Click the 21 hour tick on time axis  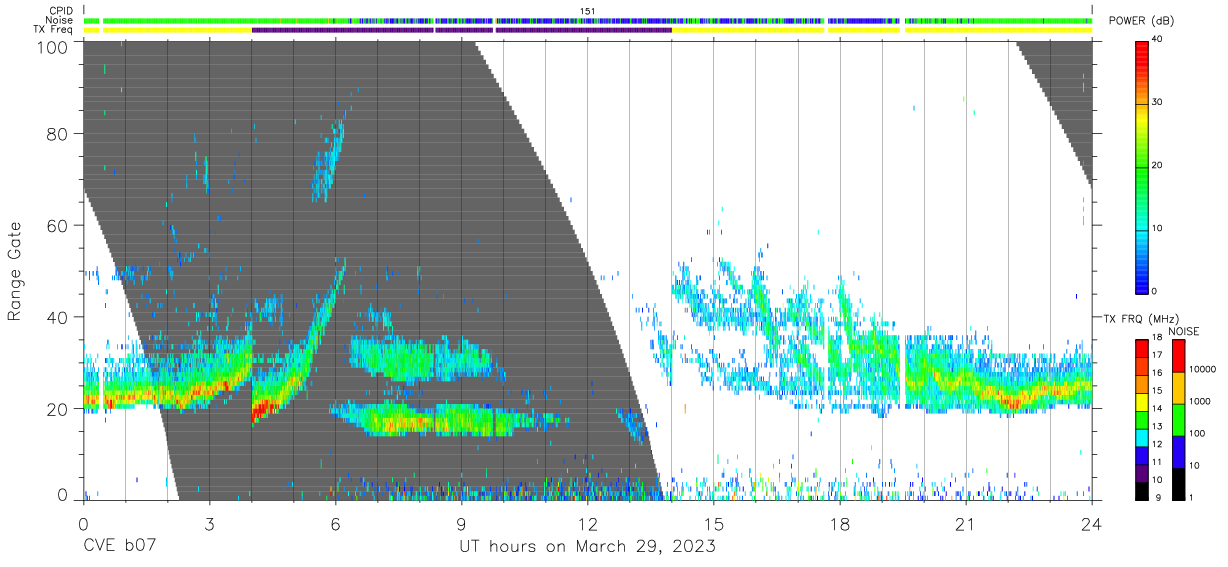point(965,523)
